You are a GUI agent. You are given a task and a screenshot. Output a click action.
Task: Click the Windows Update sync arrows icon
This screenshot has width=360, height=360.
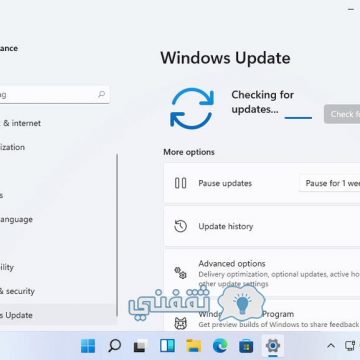pyautogui.click(x=192, y=108)
